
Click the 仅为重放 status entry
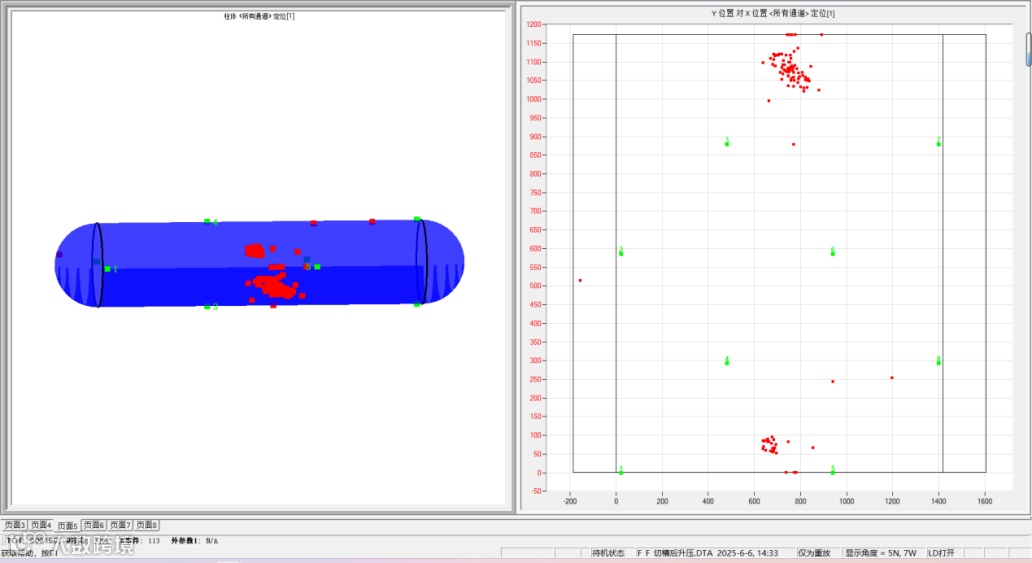pos(814,553)
